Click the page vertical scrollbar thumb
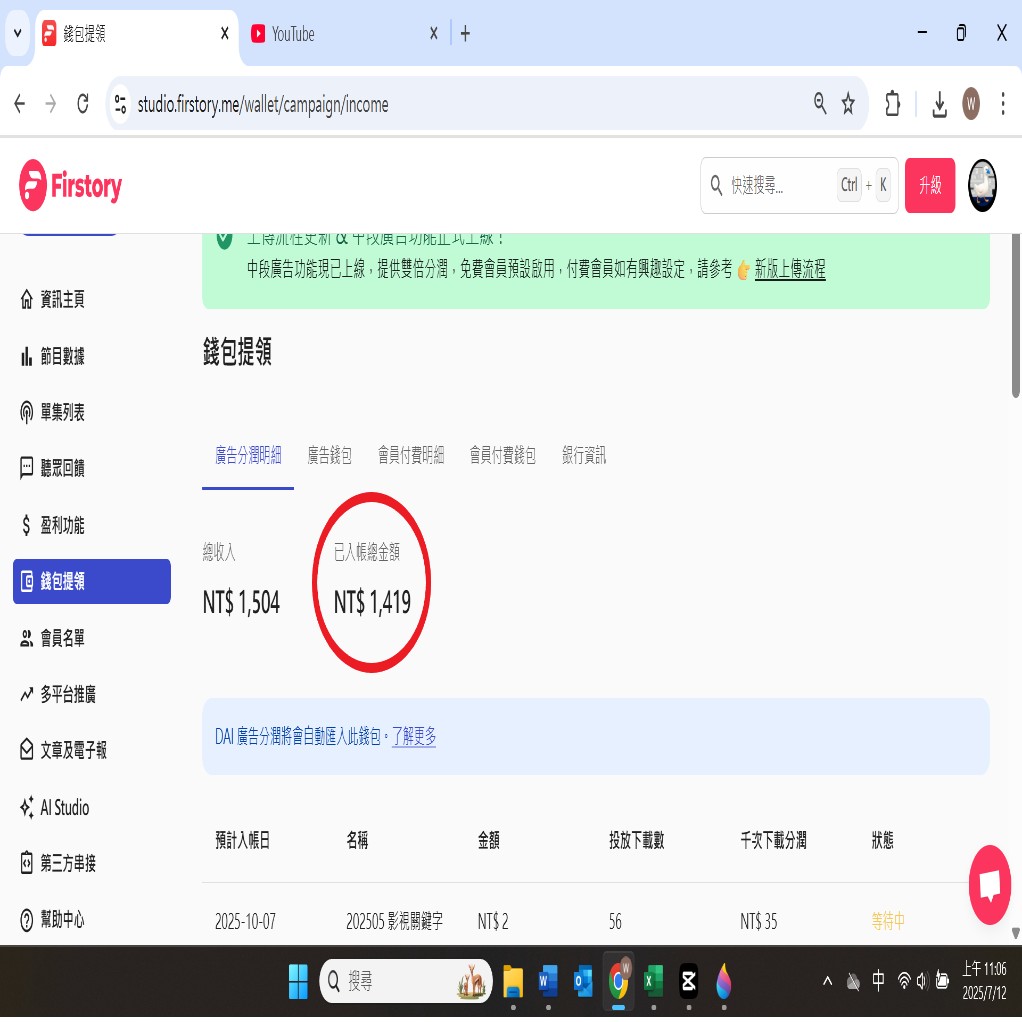The image size is (1022, 1022). pos(1015,315)
